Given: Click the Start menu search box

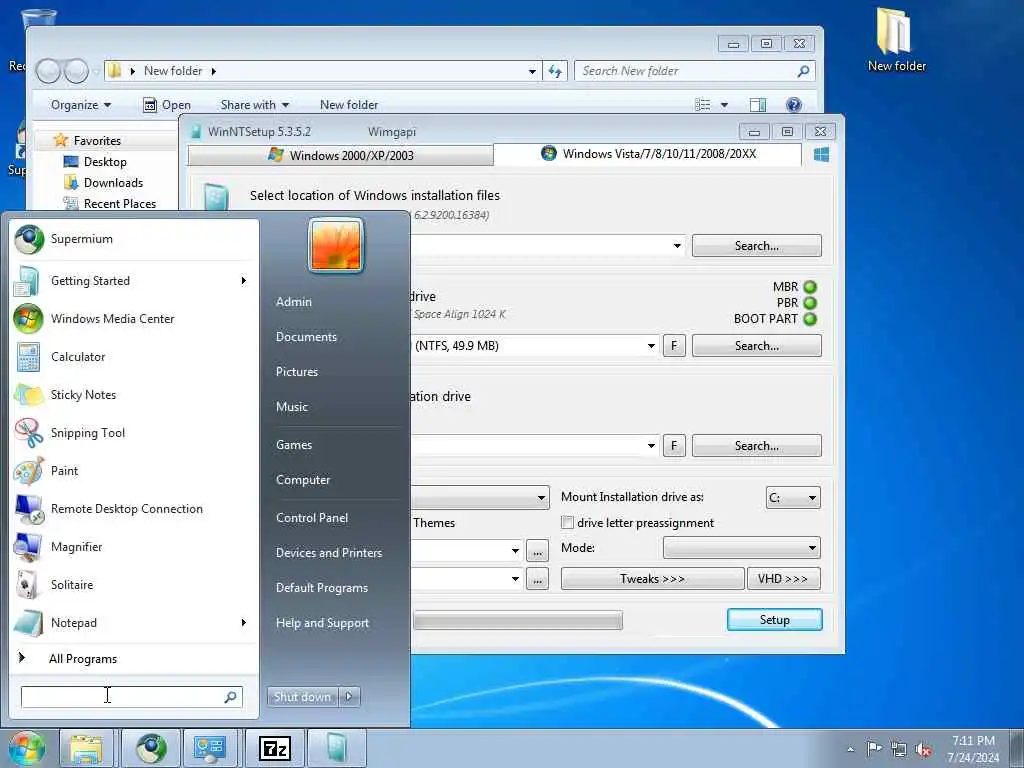Looking at the screenshot, I should (131, 697).
